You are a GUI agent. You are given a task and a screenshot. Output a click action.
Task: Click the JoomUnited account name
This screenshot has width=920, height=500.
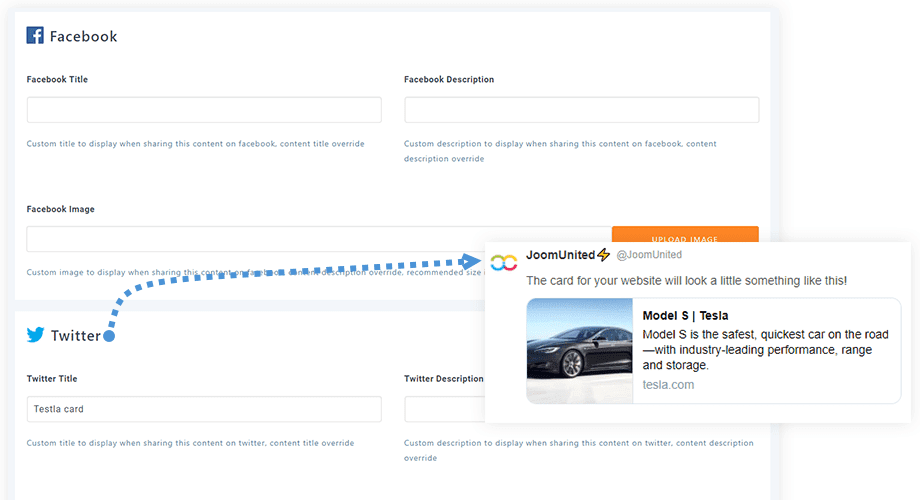(560, 255)
